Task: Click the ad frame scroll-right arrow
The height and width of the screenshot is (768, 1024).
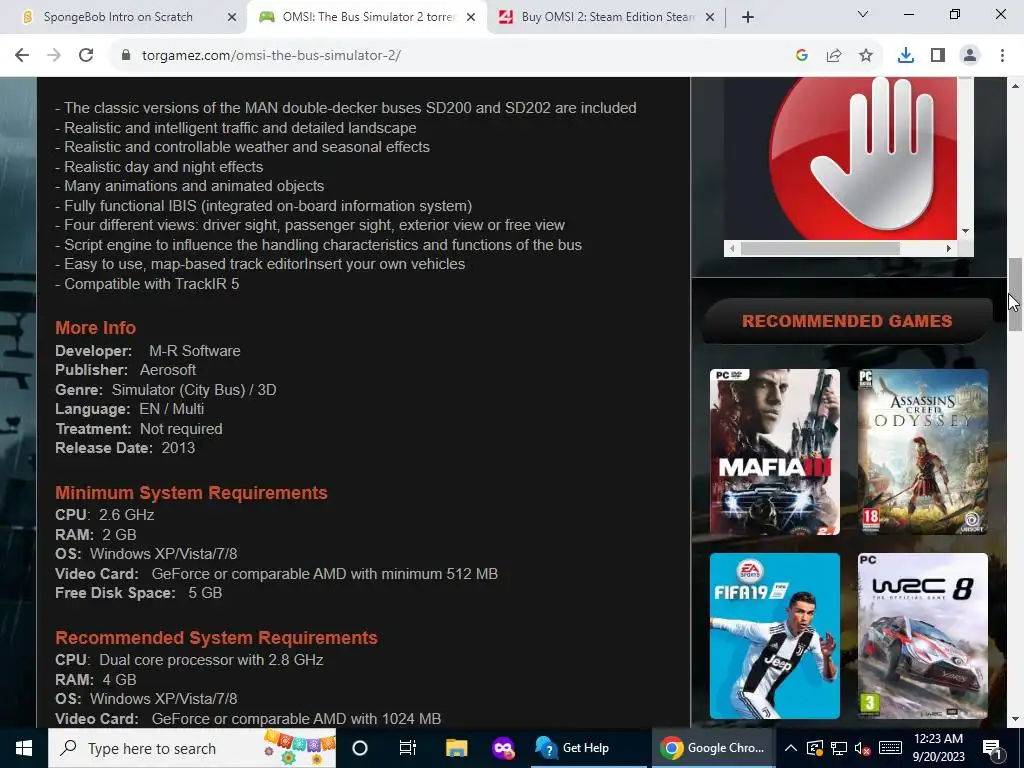Action: (x=948, y=248)
